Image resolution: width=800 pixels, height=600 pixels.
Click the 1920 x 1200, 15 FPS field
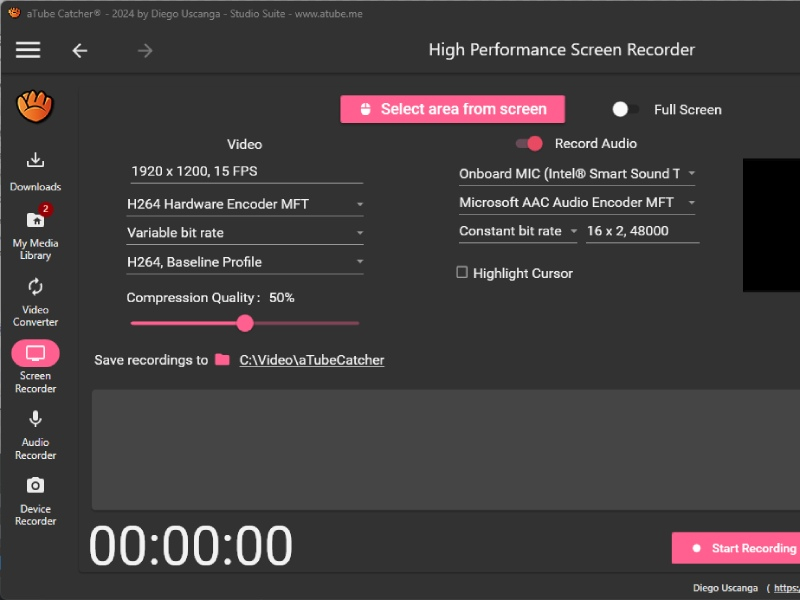click(246, 171)
